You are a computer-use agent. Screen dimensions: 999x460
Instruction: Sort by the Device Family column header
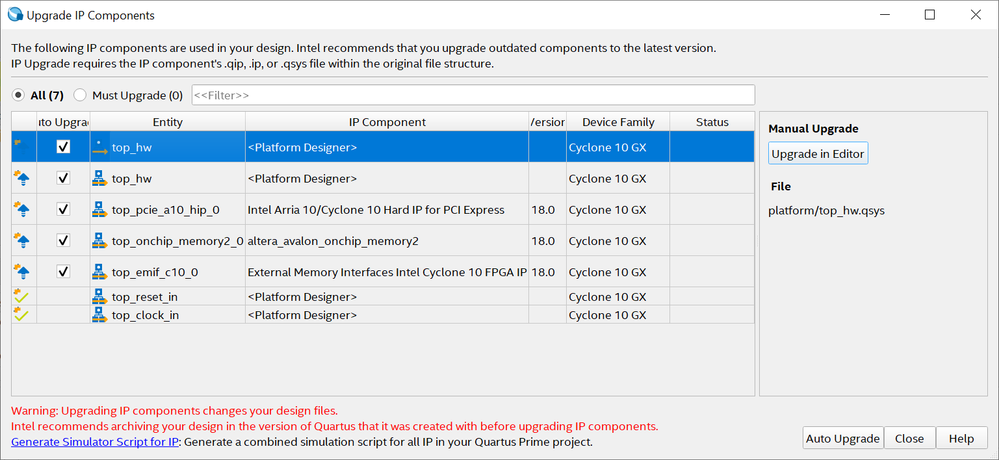pyautogui.click(x=618, y=122)
